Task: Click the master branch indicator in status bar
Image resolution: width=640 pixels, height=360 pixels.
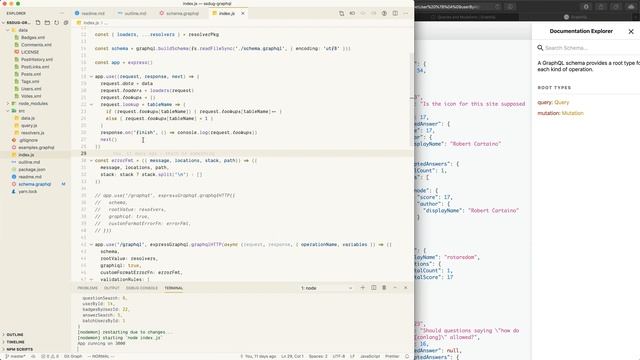Action: (x=15, y=356)
